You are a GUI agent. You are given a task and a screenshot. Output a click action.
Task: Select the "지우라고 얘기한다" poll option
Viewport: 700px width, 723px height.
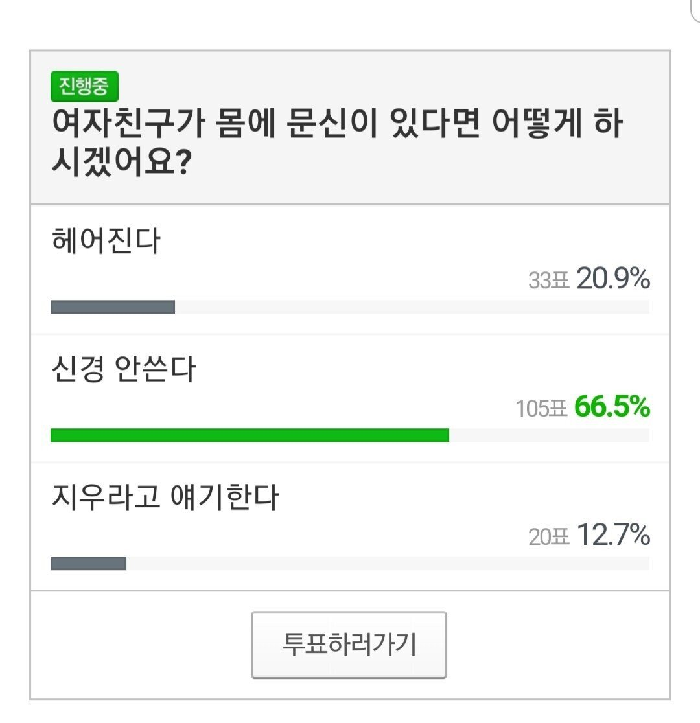point(163,497)
